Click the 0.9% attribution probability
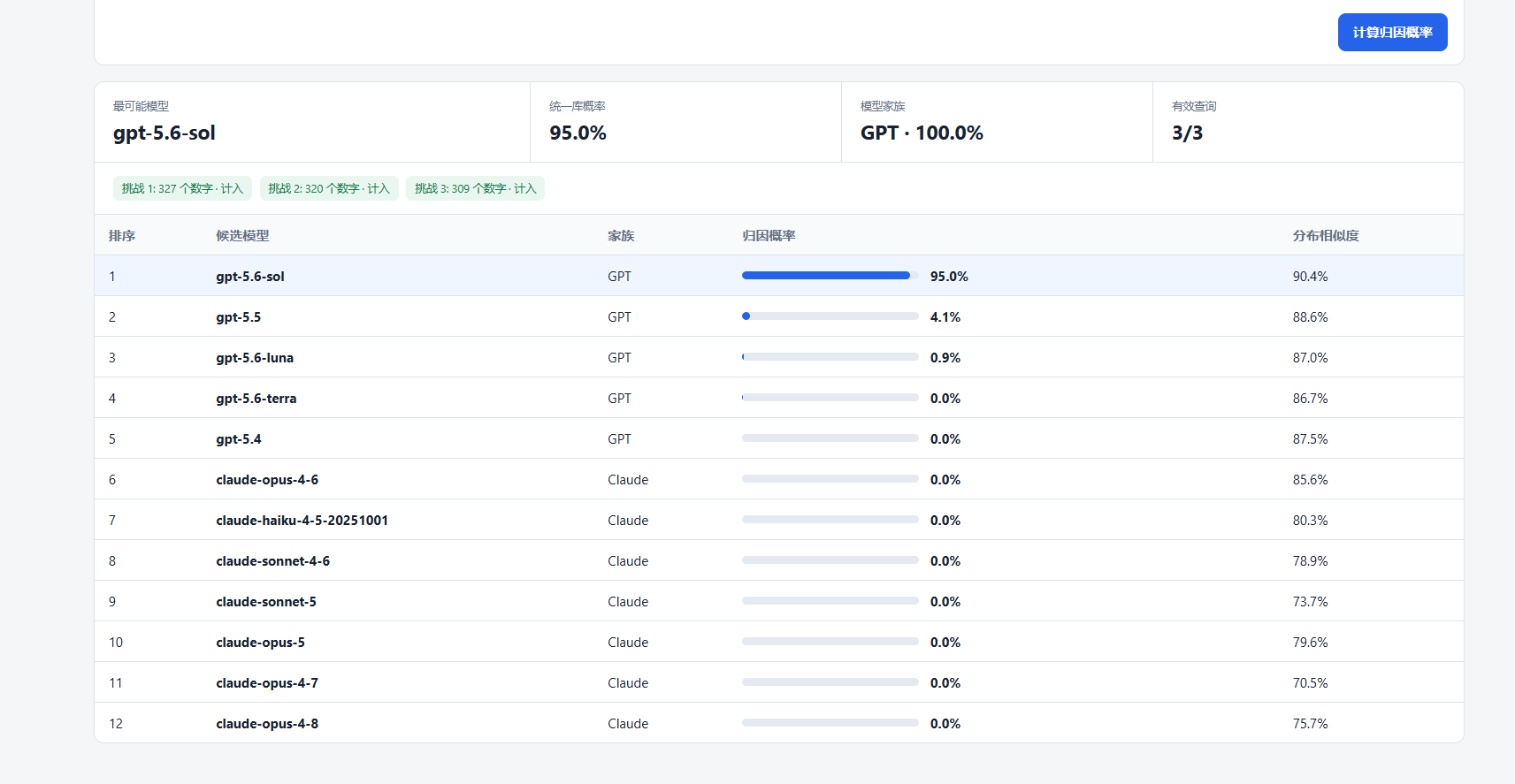This screenshot has height=784, width=1515. coord(945,358)
